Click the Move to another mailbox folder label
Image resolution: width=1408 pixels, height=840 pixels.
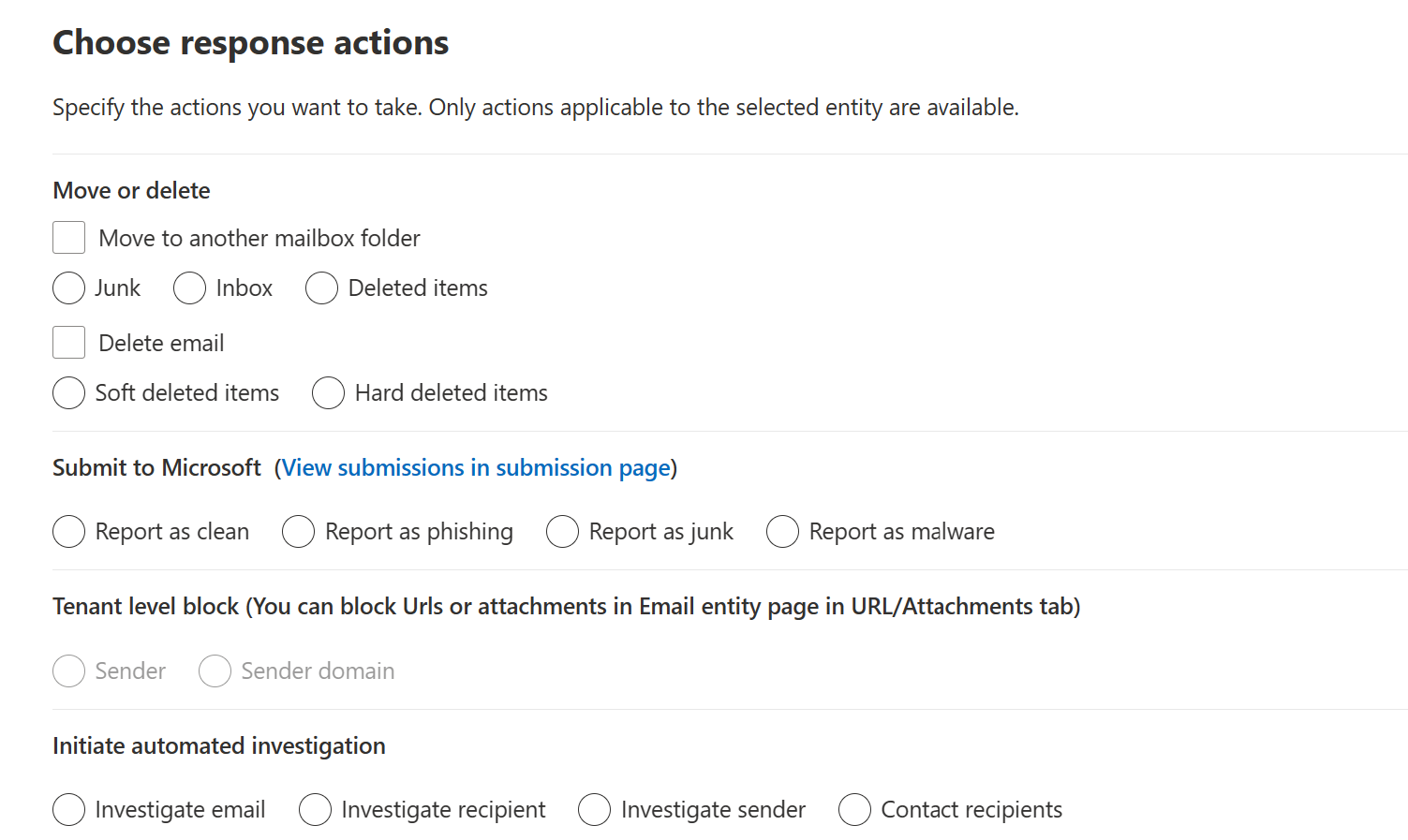tap(259, 239)
